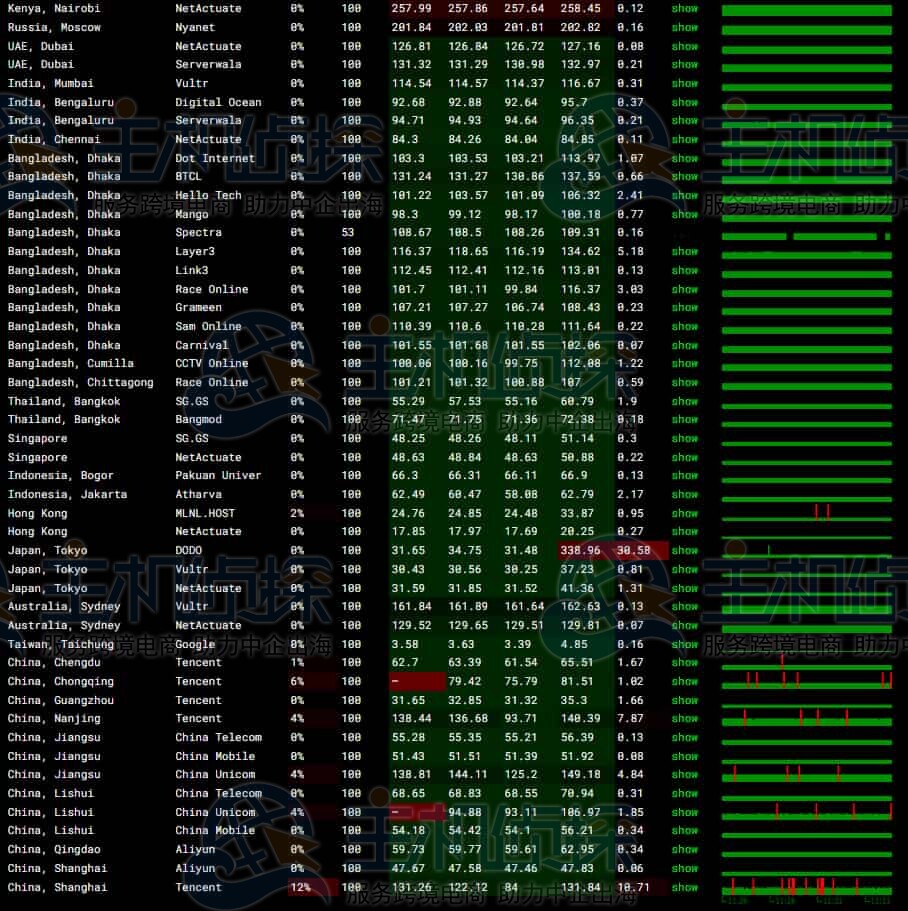This screenshot has width=908, height=911.
Task: Click show for Shanghai Aliyun row
Action: click(x=684, y=869)
